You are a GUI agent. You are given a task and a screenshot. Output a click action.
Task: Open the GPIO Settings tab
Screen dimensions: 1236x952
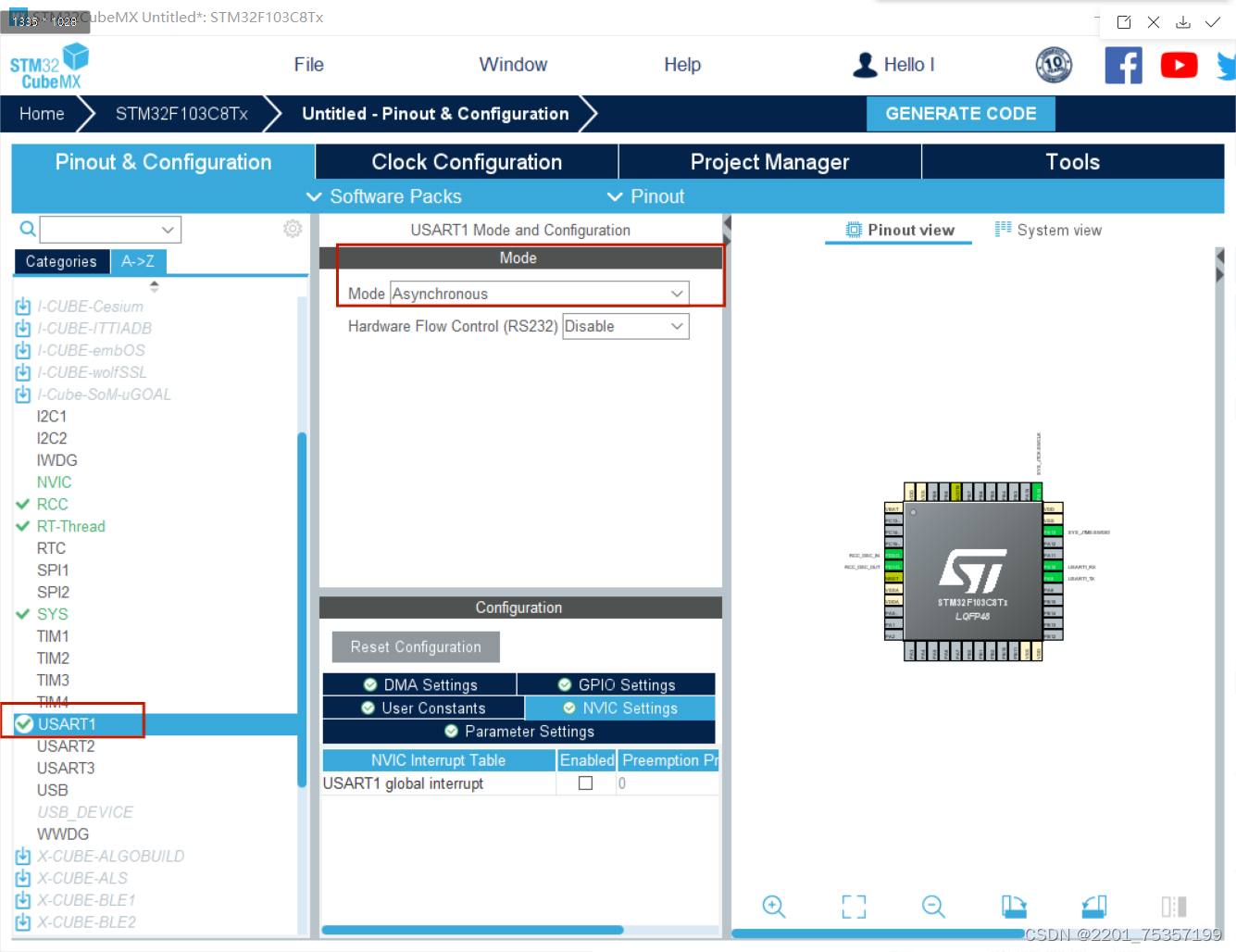point(617,684)
